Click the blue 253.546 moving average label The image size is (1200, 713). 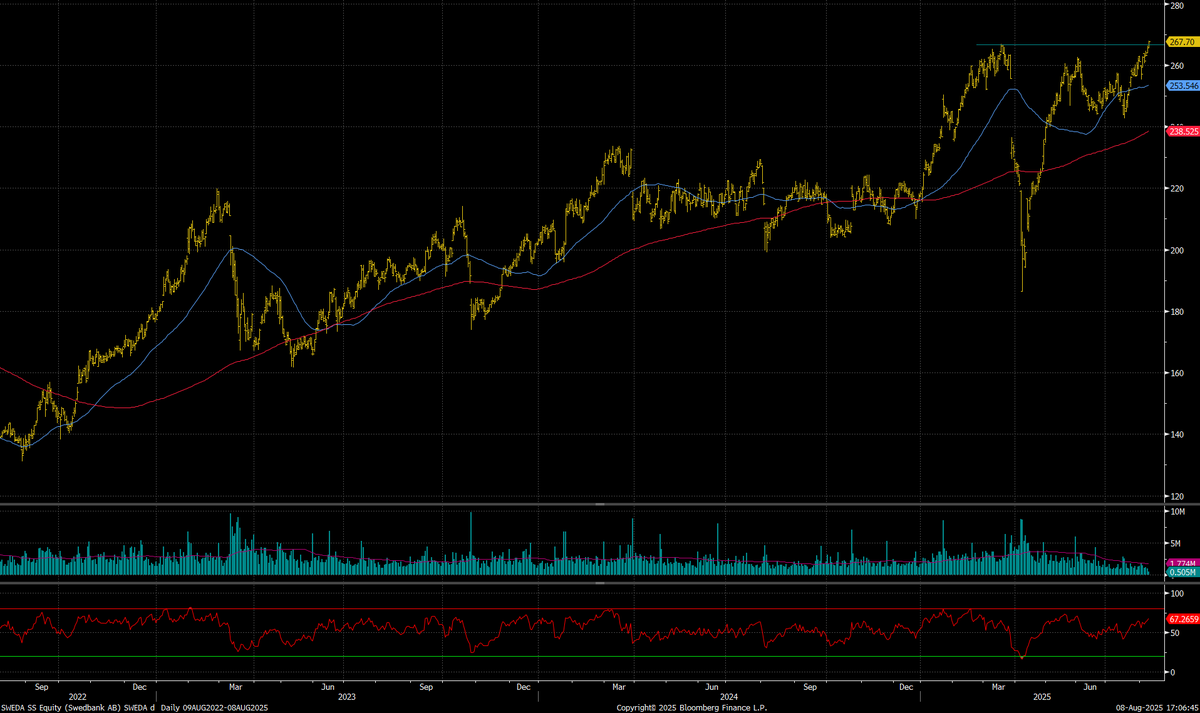1182,86
